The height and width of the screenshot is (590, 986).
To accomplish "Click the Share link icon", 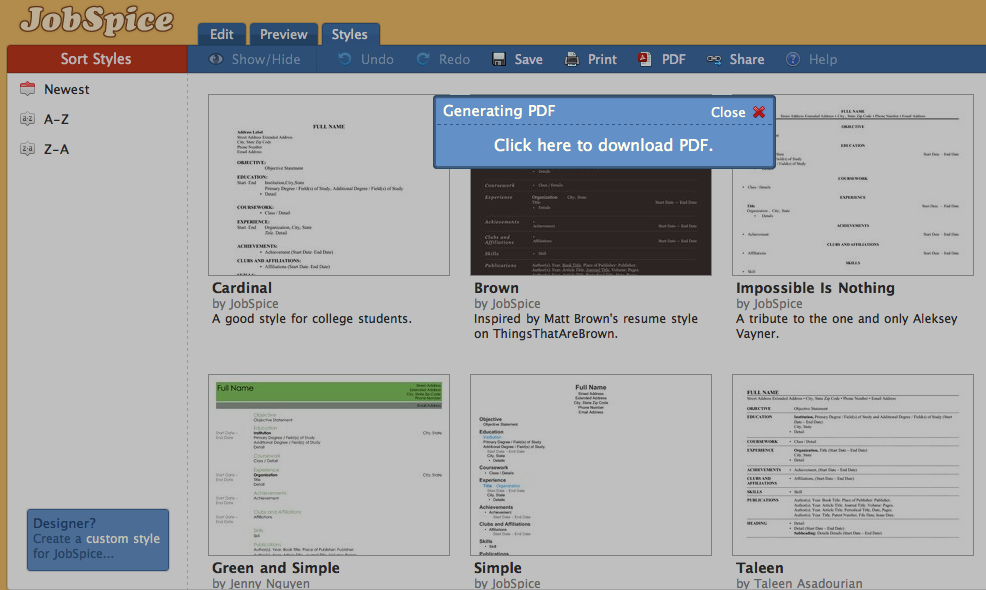I will [714, 59].
